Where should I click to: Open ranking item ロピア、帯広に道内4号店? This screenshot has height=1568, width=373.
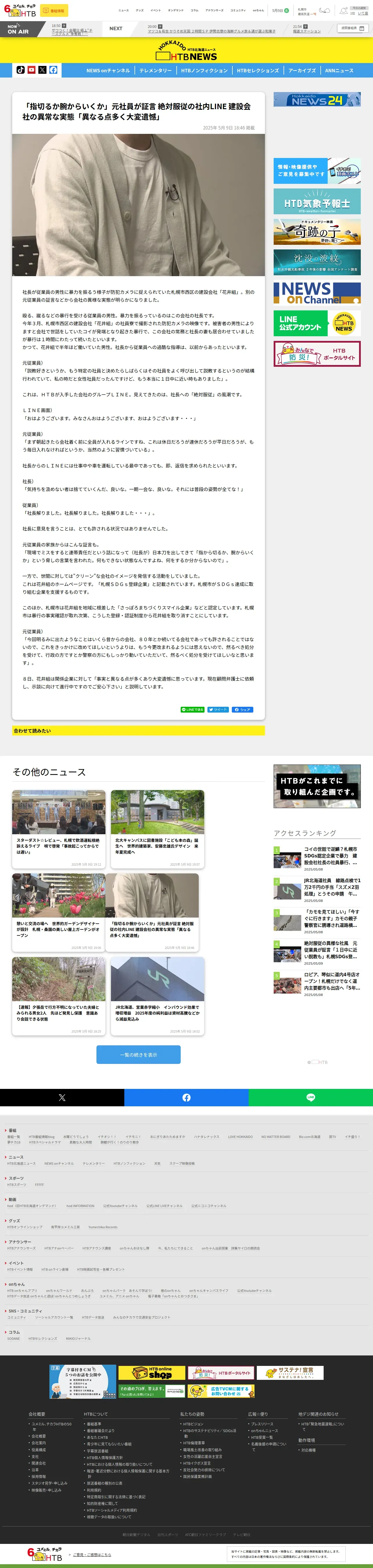pos(317,985)
